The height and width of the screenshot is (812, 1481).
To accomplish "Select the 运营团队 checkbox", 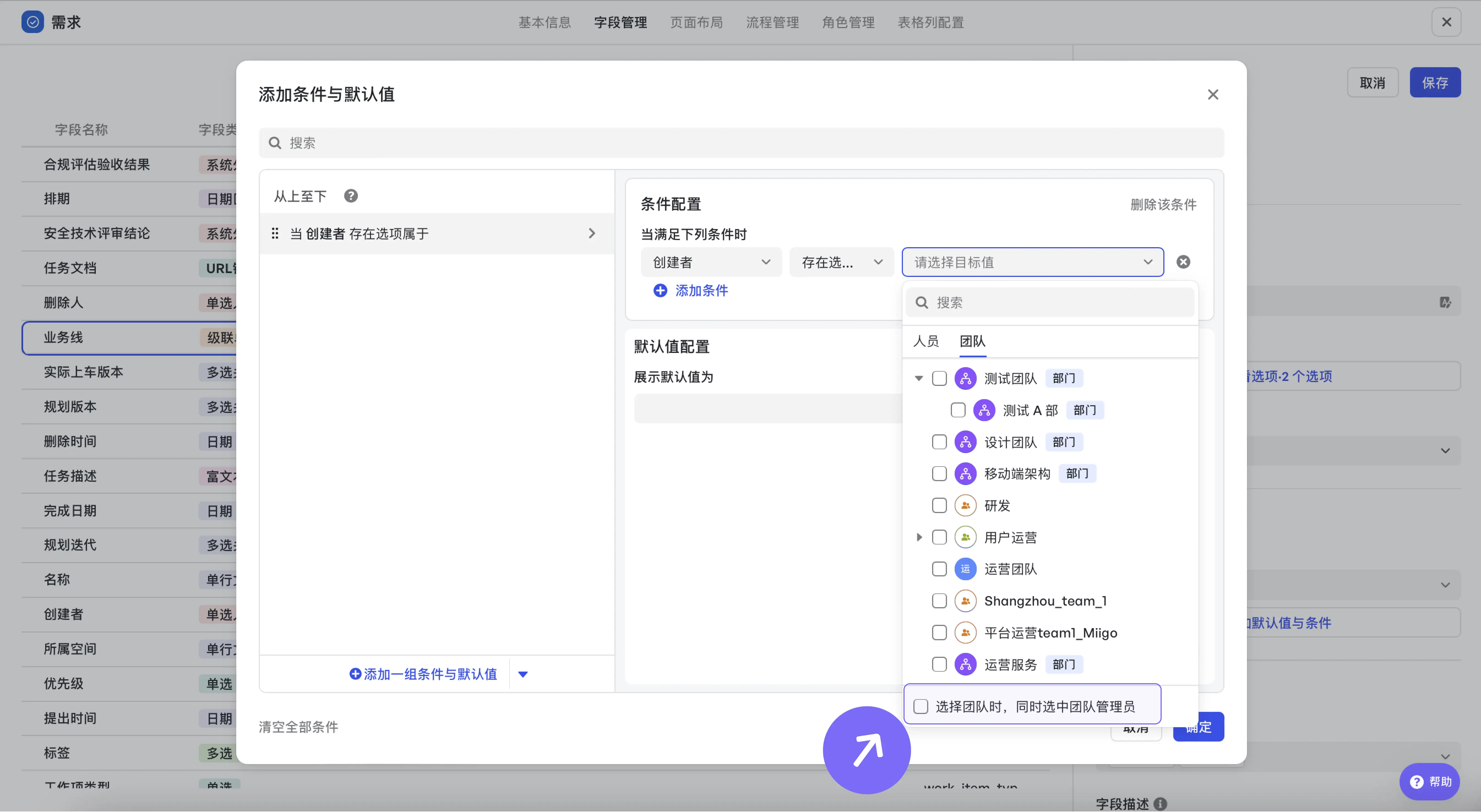I will pyautogui.click(x=939, y=569).
